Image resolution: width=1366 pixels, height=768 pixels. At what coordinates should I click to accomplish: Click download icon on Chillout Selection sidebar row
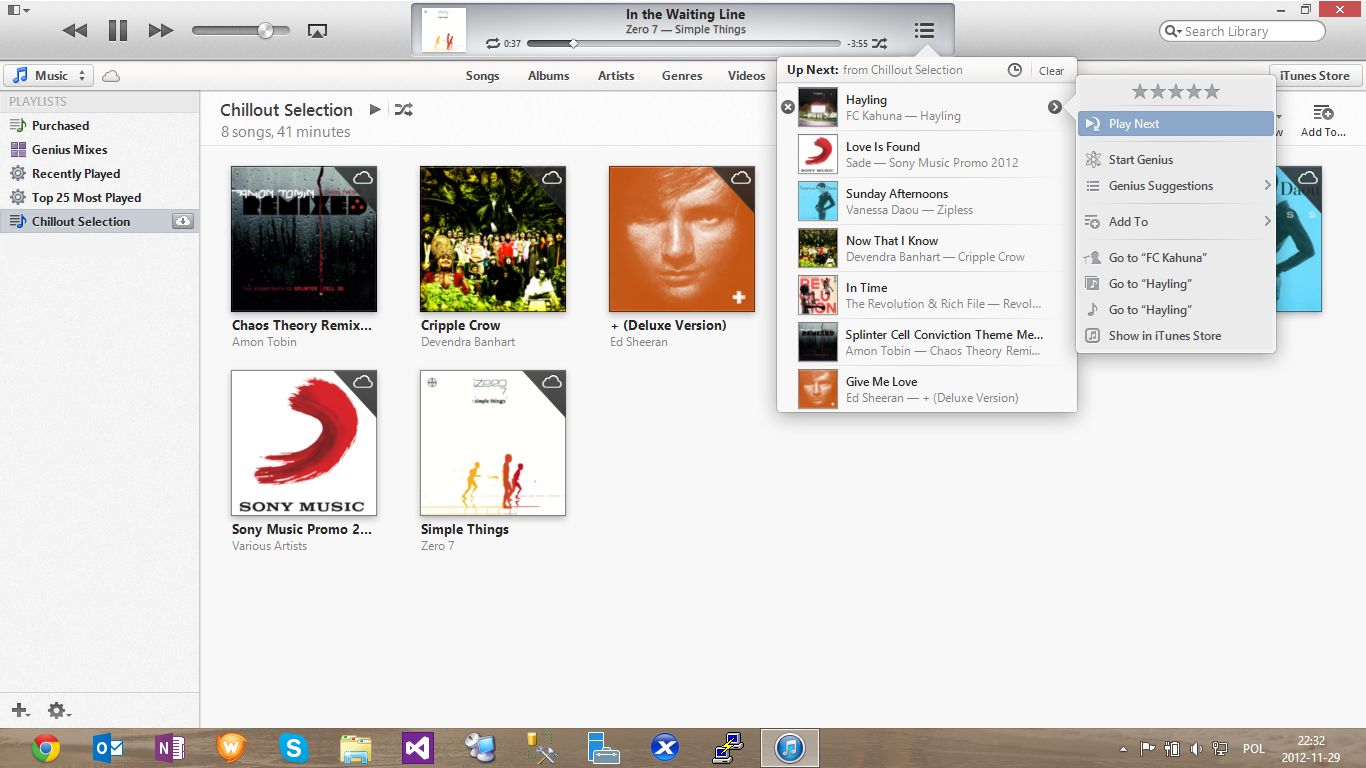pos(182,221)
